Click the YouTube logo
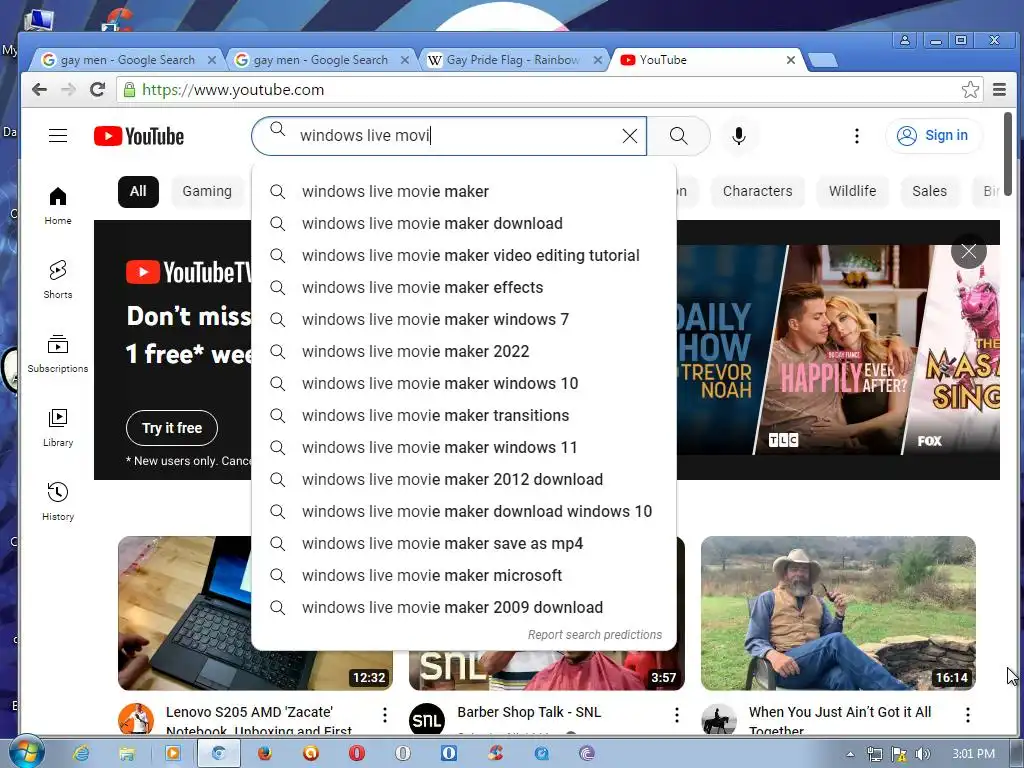Viewport: 1024px width, 768px height. point(138,136)
